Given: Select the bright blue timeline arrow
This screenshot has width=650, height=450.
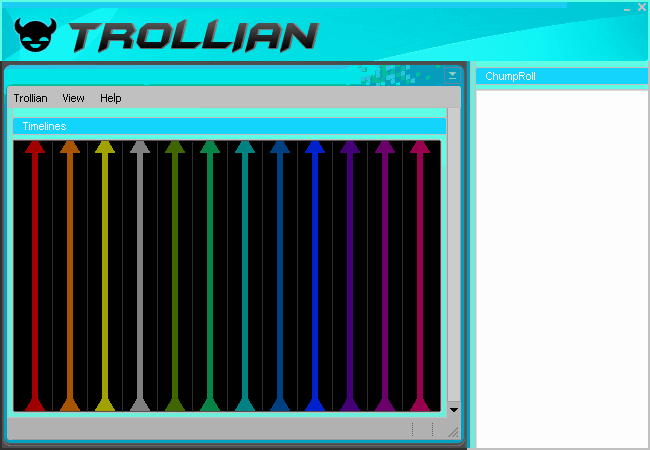Looking at the screenshot, I should [x=315, y=275].
